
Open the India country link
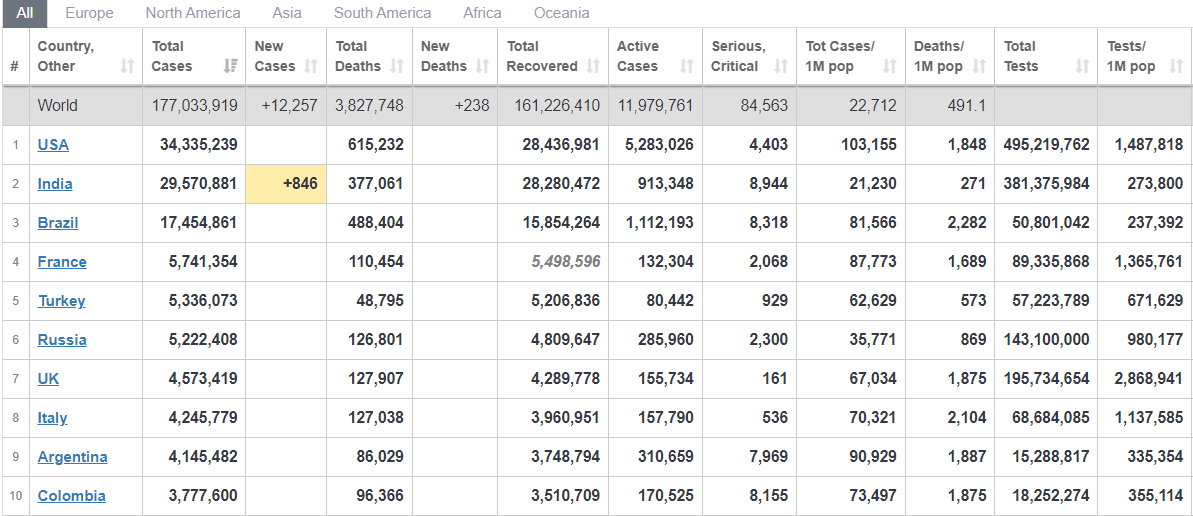(55, 183)
